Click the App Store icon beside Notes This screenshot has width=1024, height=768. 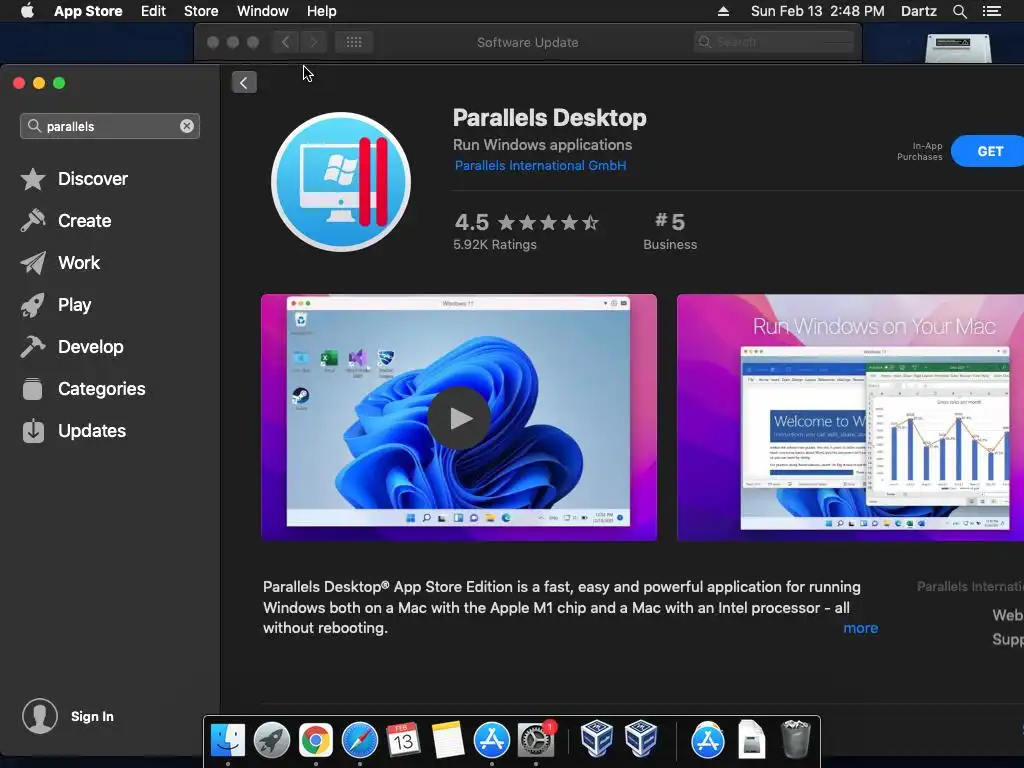tap(492, 740)
